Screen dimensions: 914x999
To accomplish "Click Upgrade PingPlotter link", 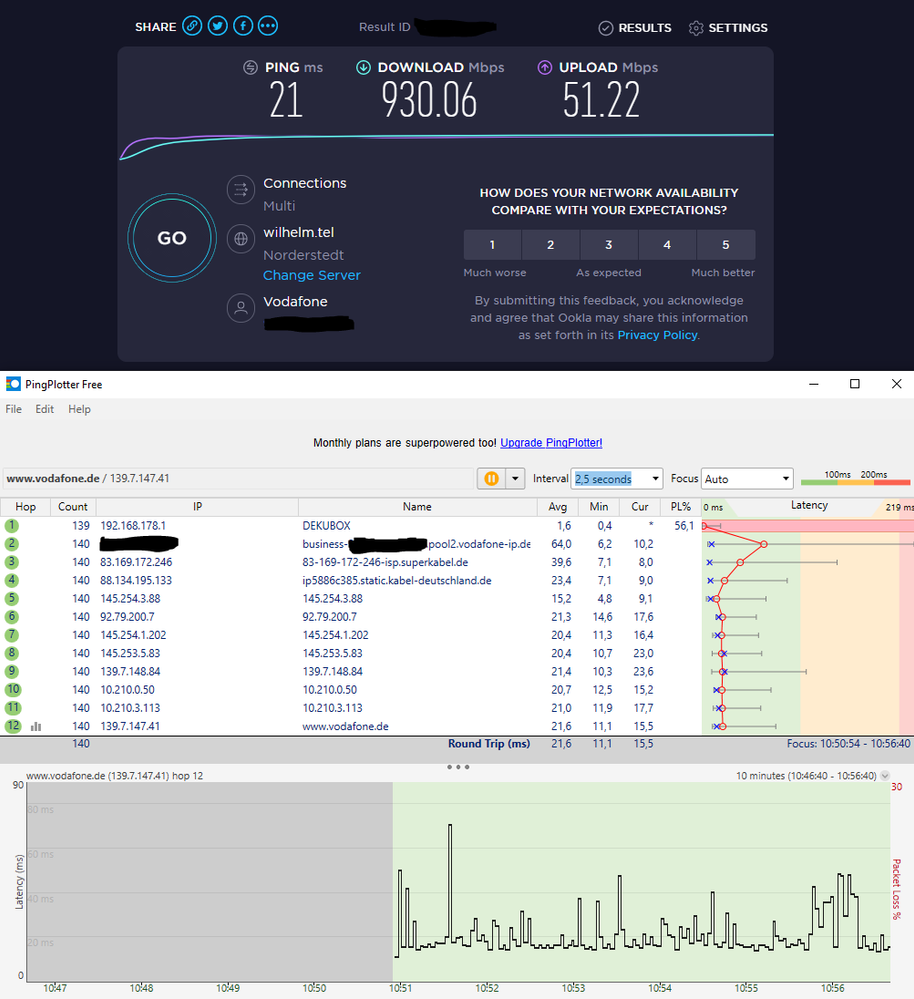I will pos(551,443).
